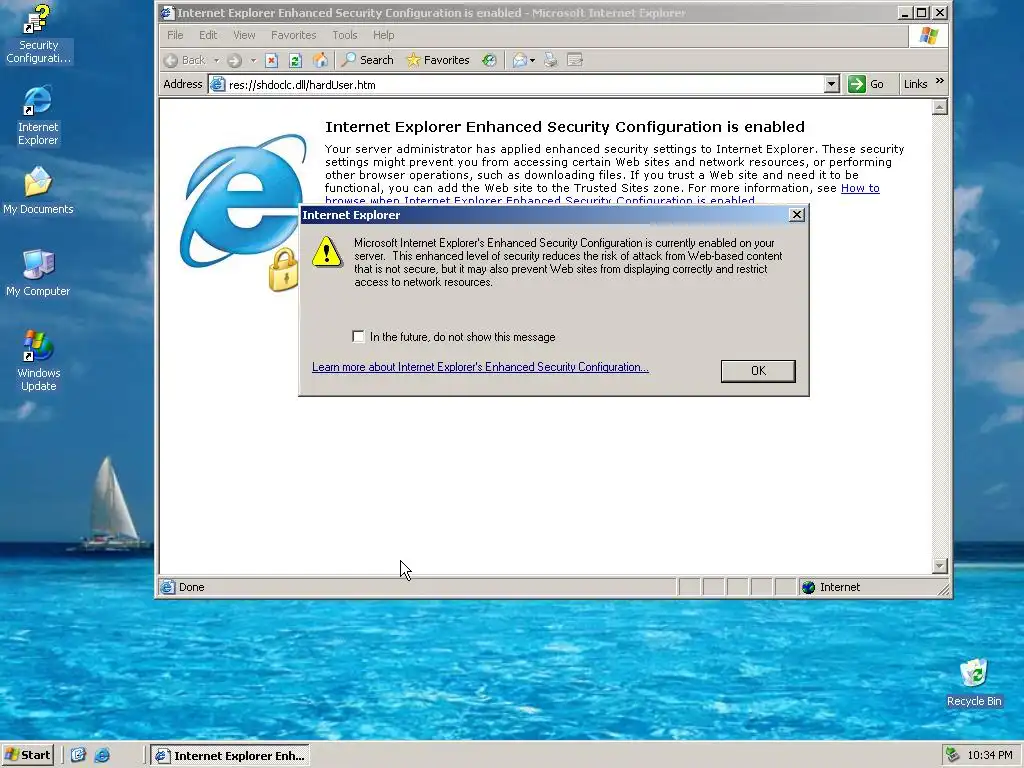Select Recycle Bin desktop icon
1024x768 pixels.
(x=974, y=683)
